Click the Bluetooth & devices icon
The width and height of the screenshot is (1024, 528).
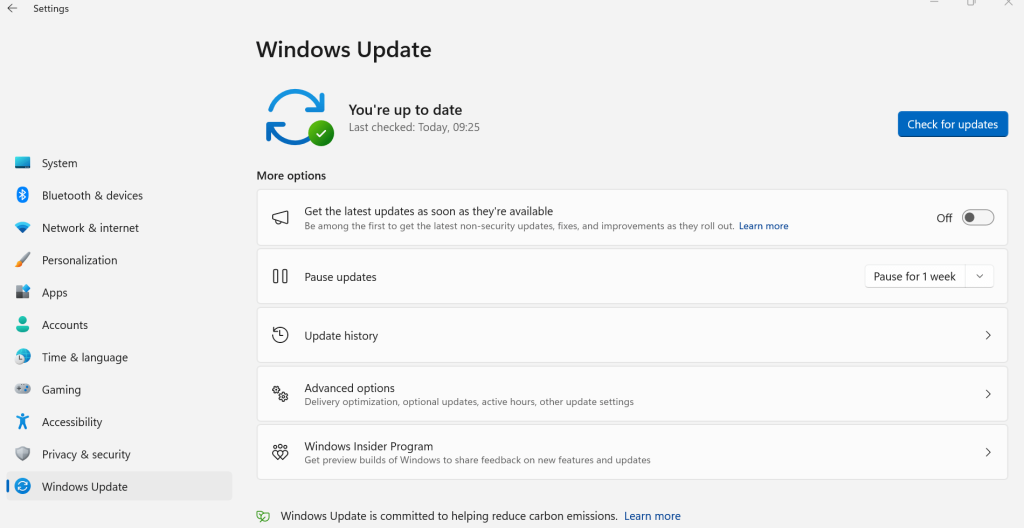[22, 195]
